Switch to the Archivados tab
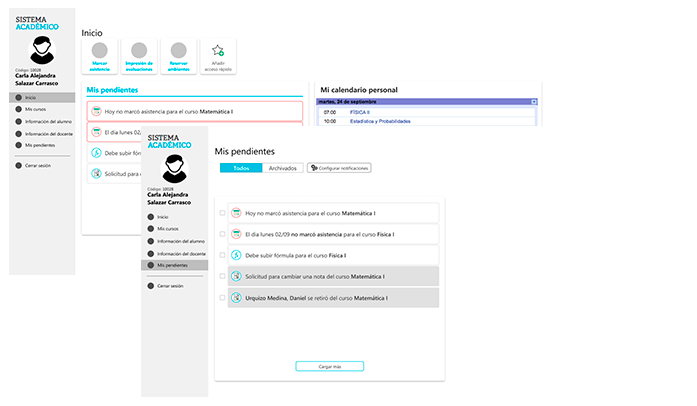The image size is (697, 406). click(283, 168)
